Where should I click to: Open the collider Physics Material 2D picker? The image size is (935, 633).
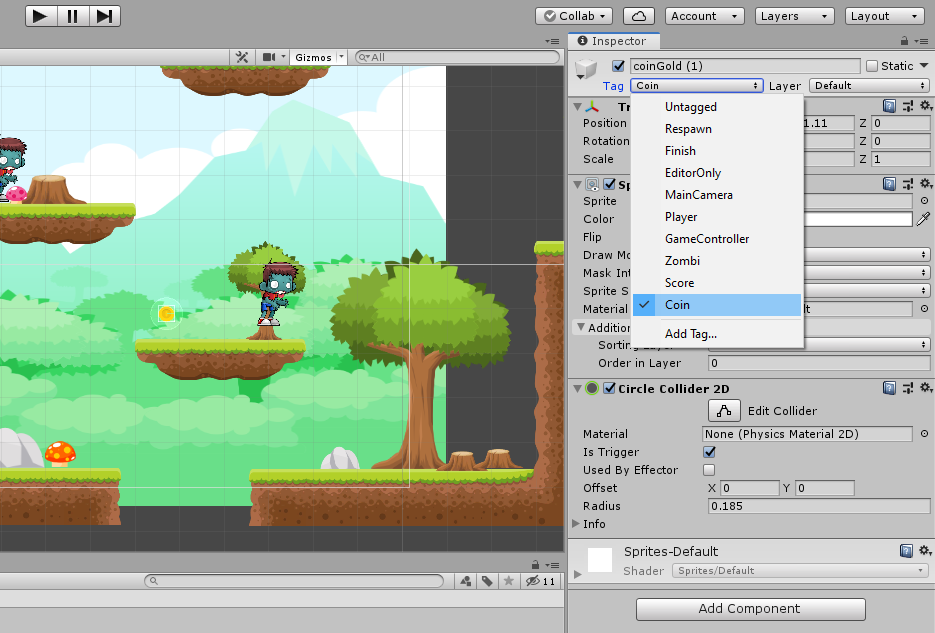point(924,434)
